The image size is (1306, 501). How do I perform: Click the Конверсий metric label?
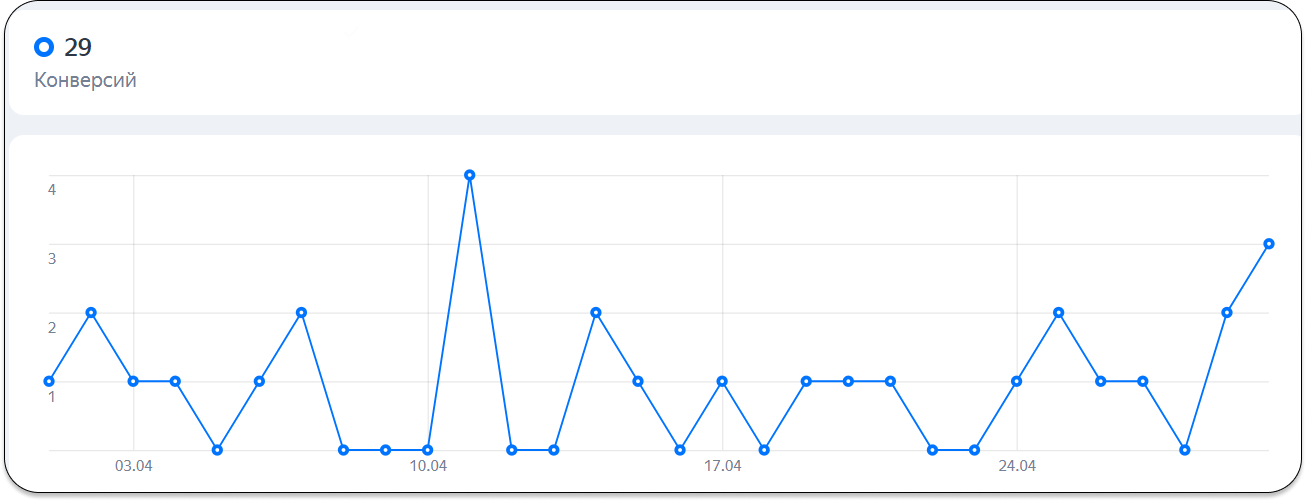85,81
